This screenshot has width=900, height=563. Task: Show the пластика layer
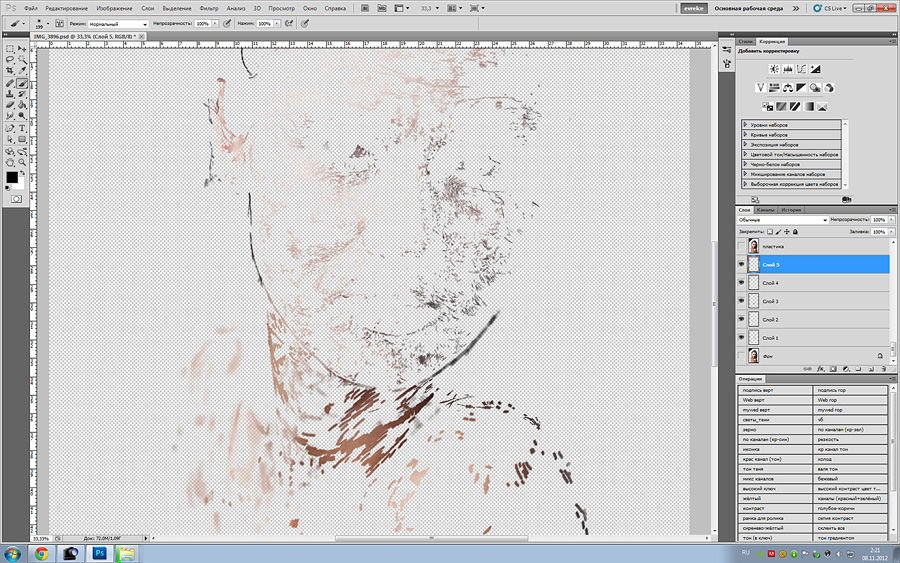pos(741,246)
